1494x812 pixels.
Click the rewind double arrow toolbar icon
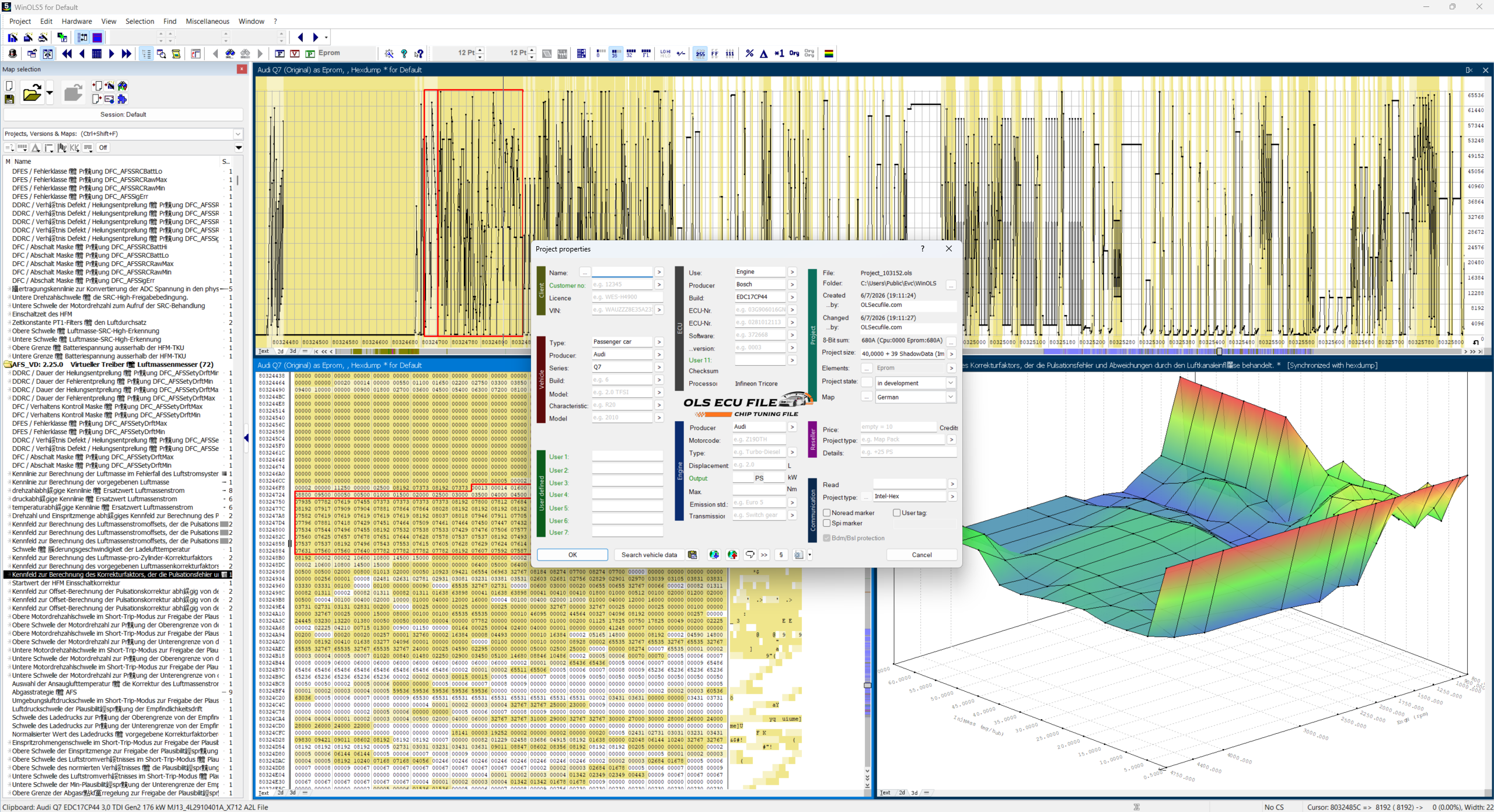coord(67,54)
